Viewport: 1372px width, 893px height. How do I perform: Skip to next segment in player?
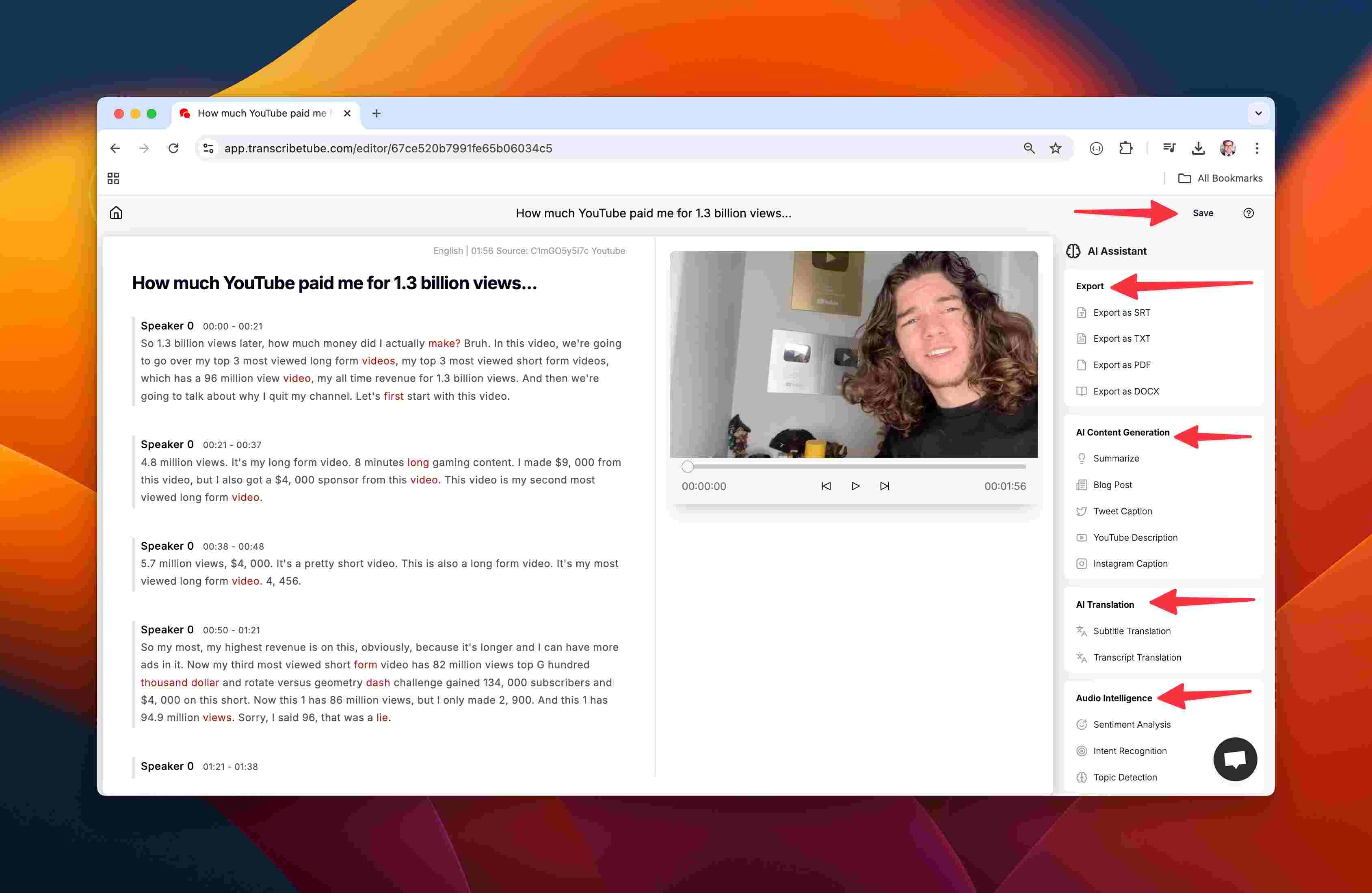[x=884, y=486]
